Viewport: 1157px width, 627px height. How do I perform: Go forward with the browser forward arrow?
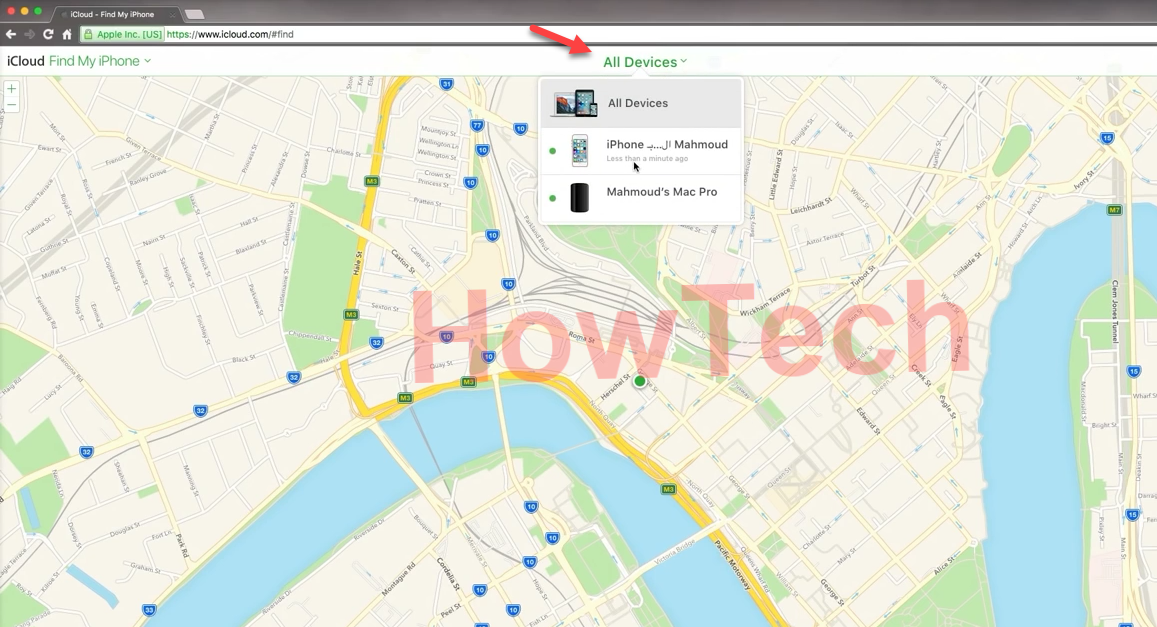[x=30, y=34]
